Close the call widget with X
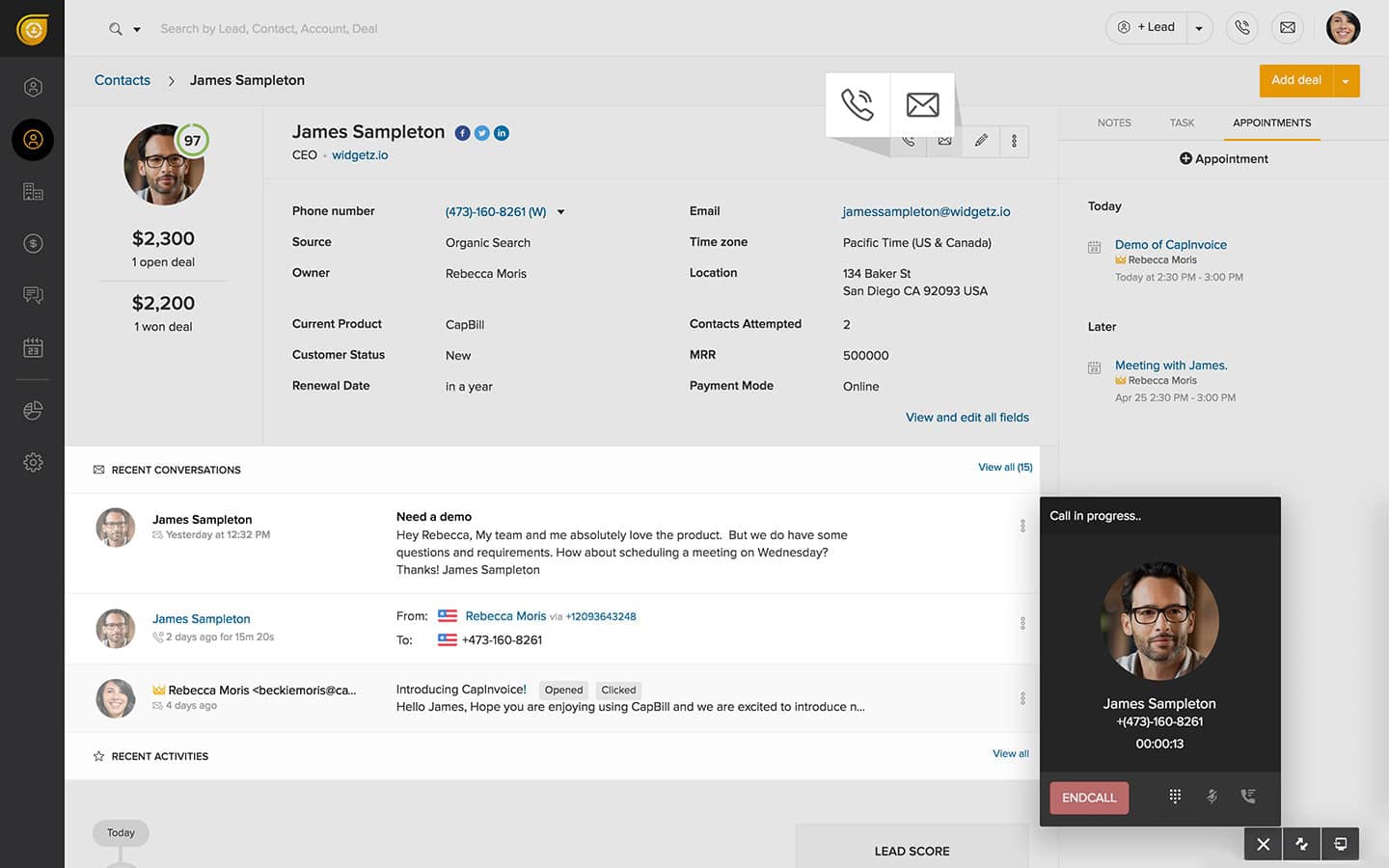 tap(1264, 845)
